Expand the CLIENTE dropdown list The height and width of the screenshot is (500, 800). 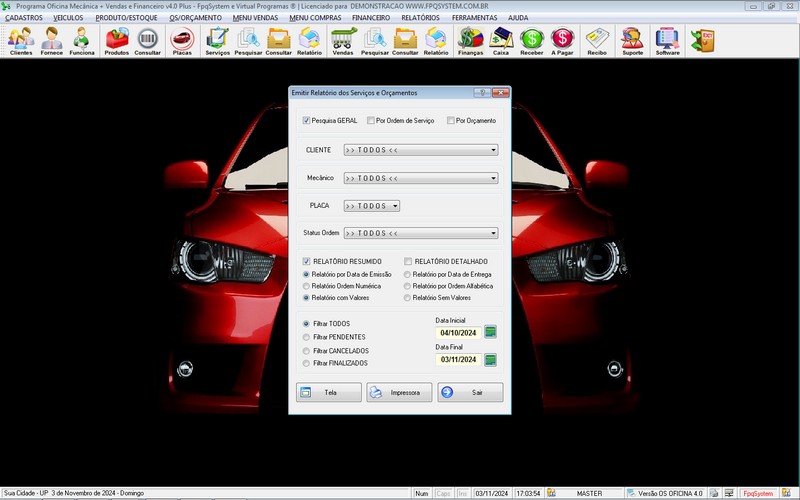pyautogui.click(x=494, y=150)
